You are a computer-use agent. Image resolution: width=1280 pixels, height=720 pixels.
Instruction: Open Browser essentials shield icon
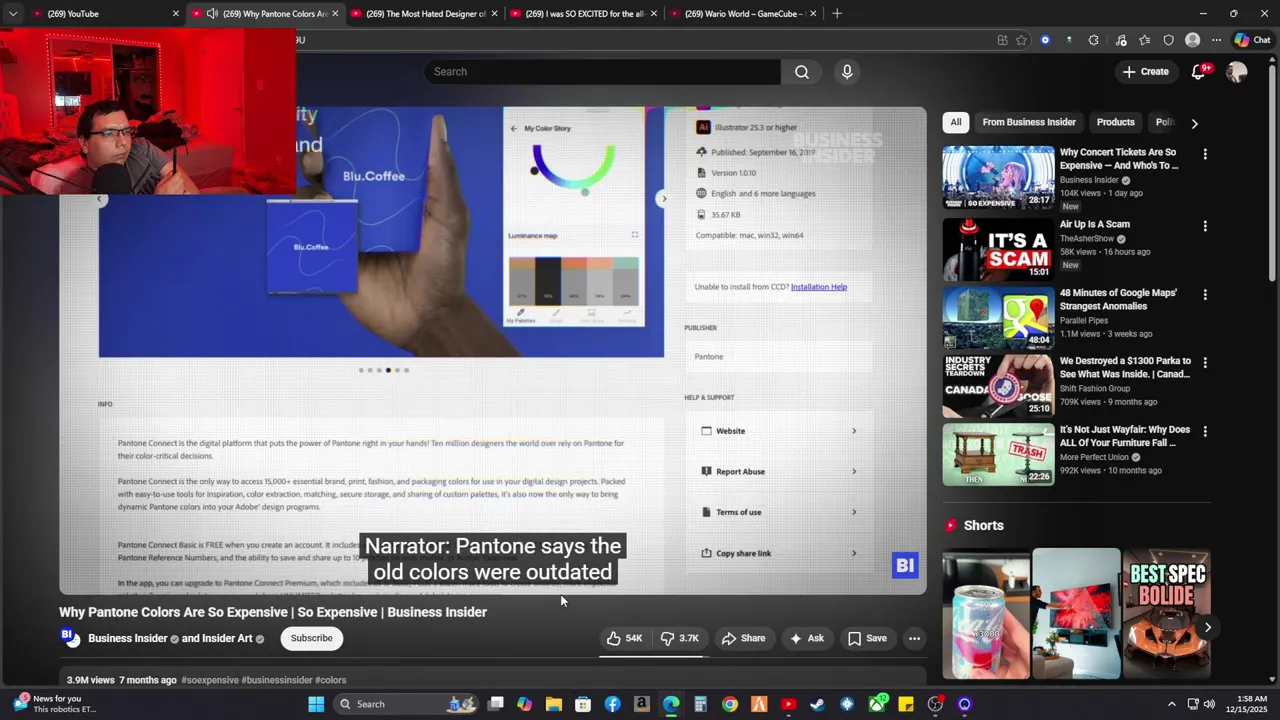click(1168, 40)
